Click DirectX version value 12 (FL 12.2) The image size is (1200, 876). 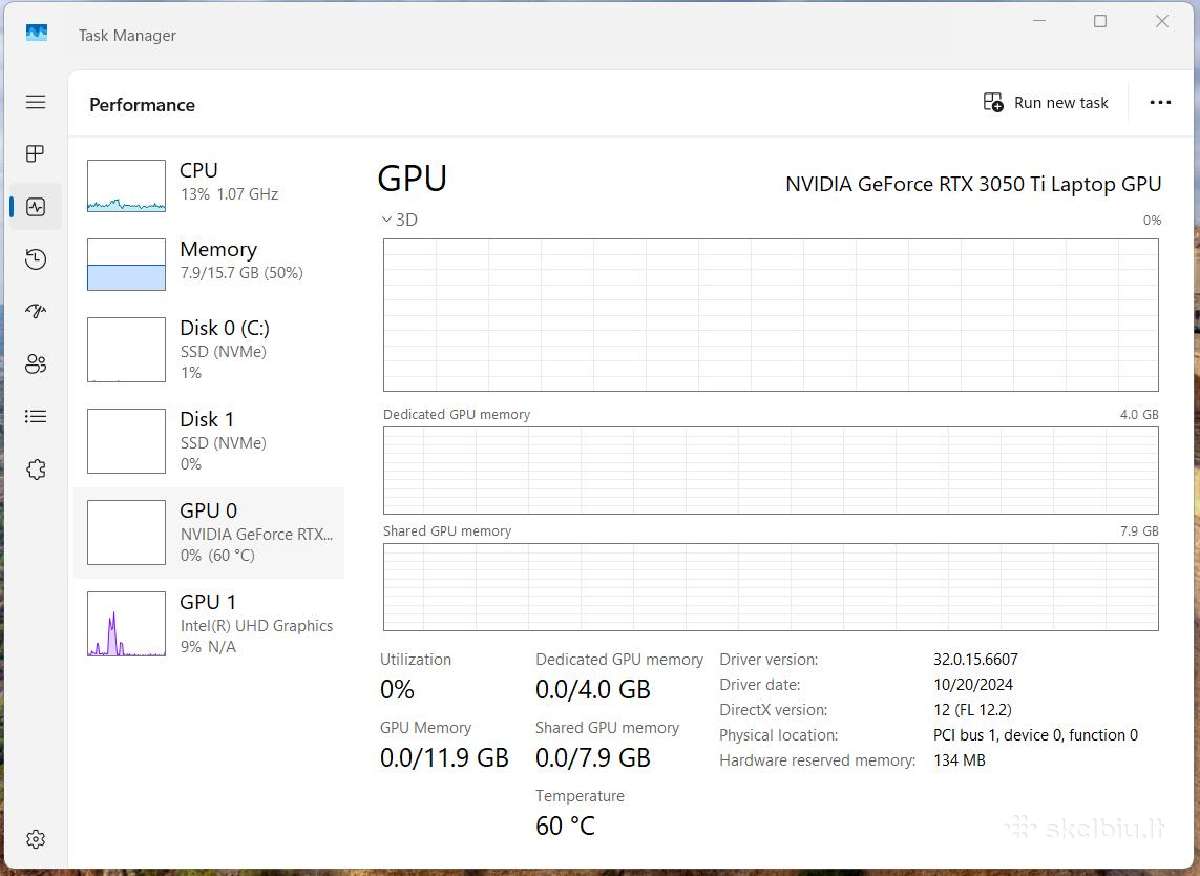[972, 710]
